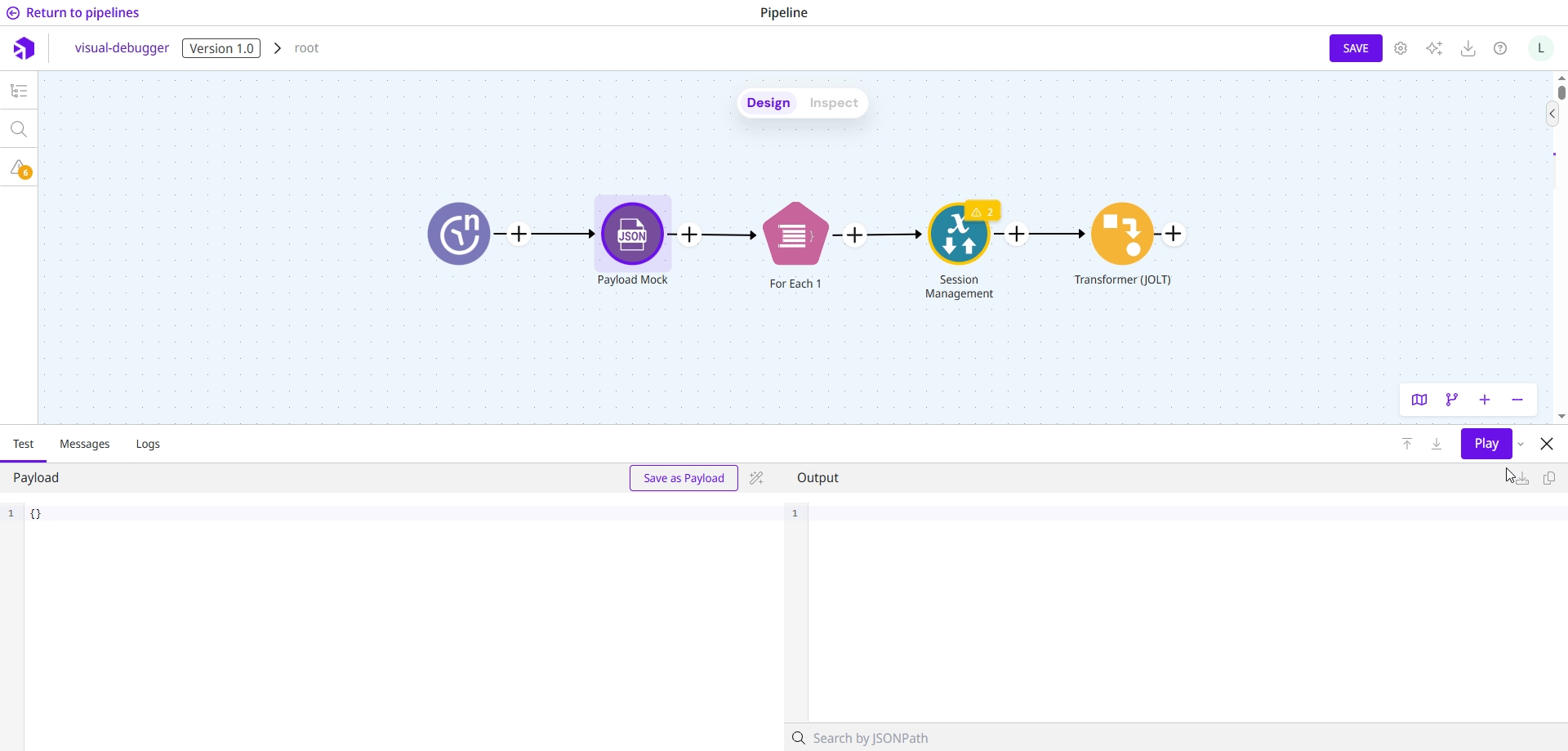Expand the Play button dropdown arrow
This screenshot has width=1568, height=751.
(1521, 445)
